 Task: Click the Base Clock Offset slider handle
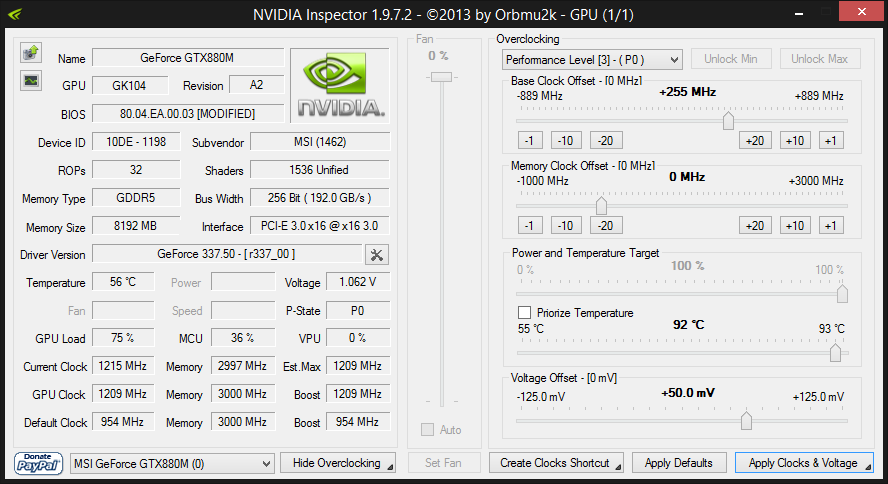click(728, 121)
